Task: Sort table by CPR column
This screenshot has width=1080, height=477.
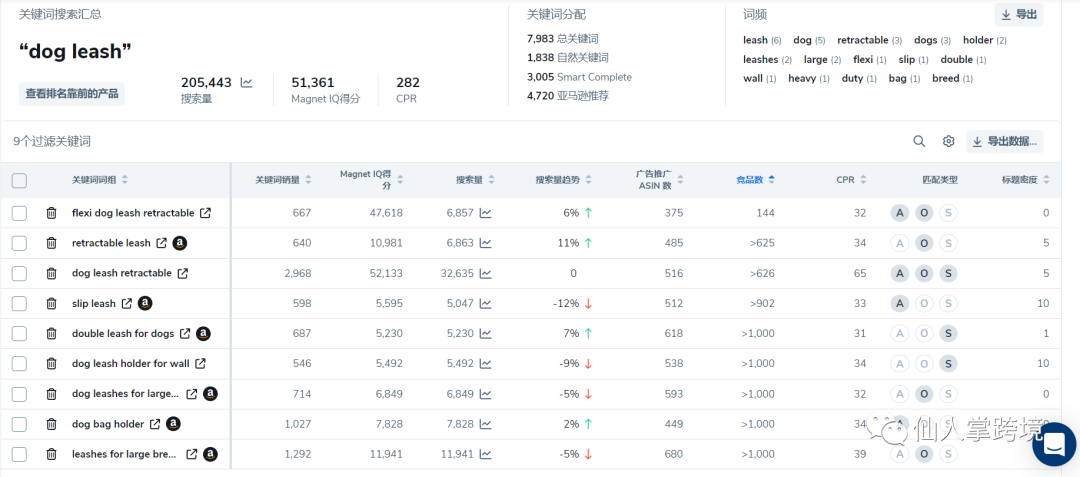Action: 851,180
